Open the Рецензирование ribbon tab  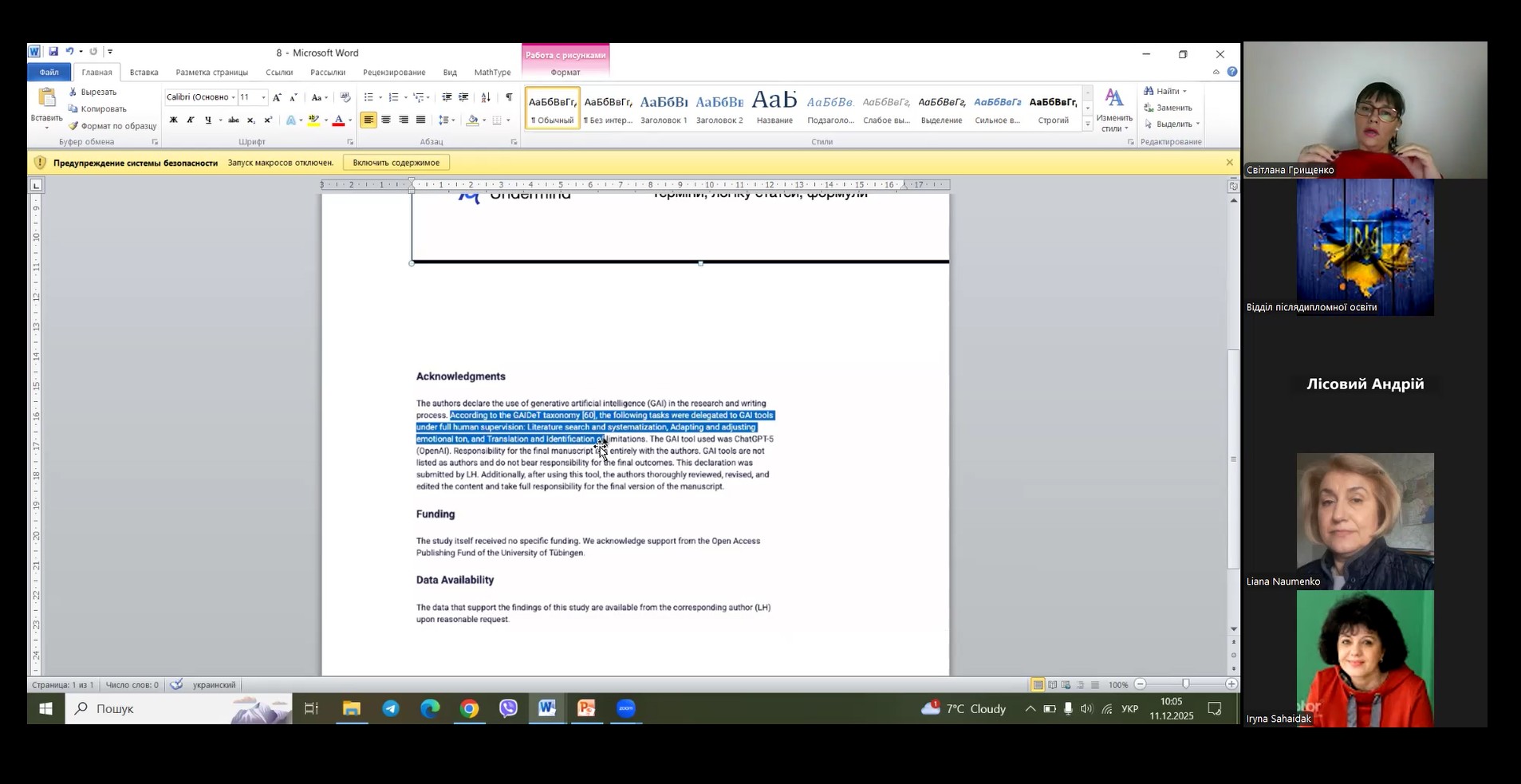coord(394,73)
